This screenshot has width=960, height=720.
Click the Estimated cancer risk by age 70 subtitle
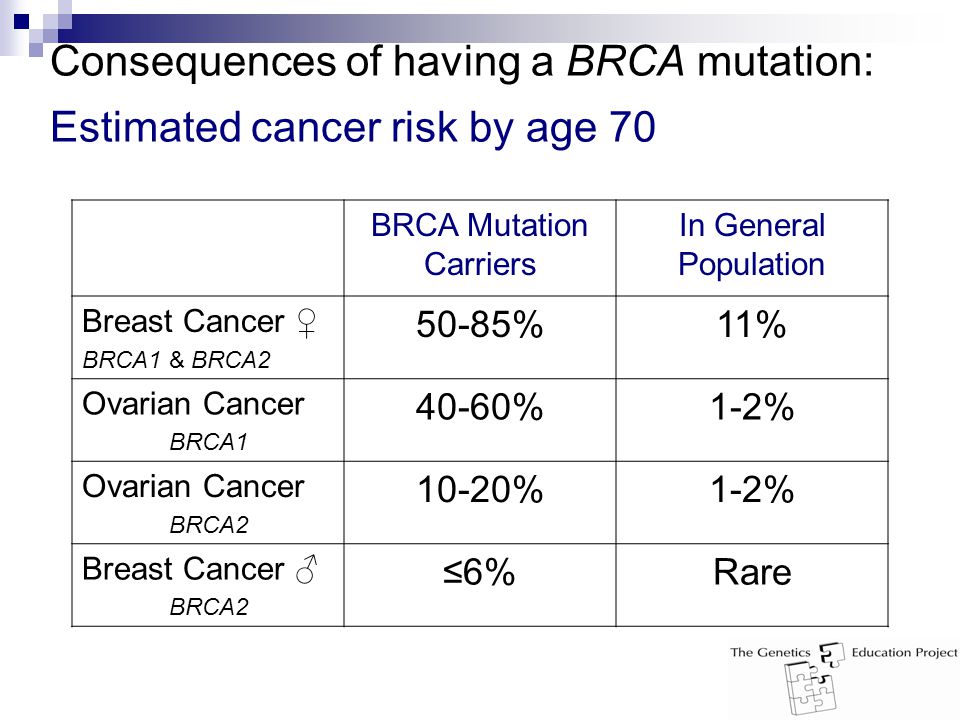click(353, 128)
